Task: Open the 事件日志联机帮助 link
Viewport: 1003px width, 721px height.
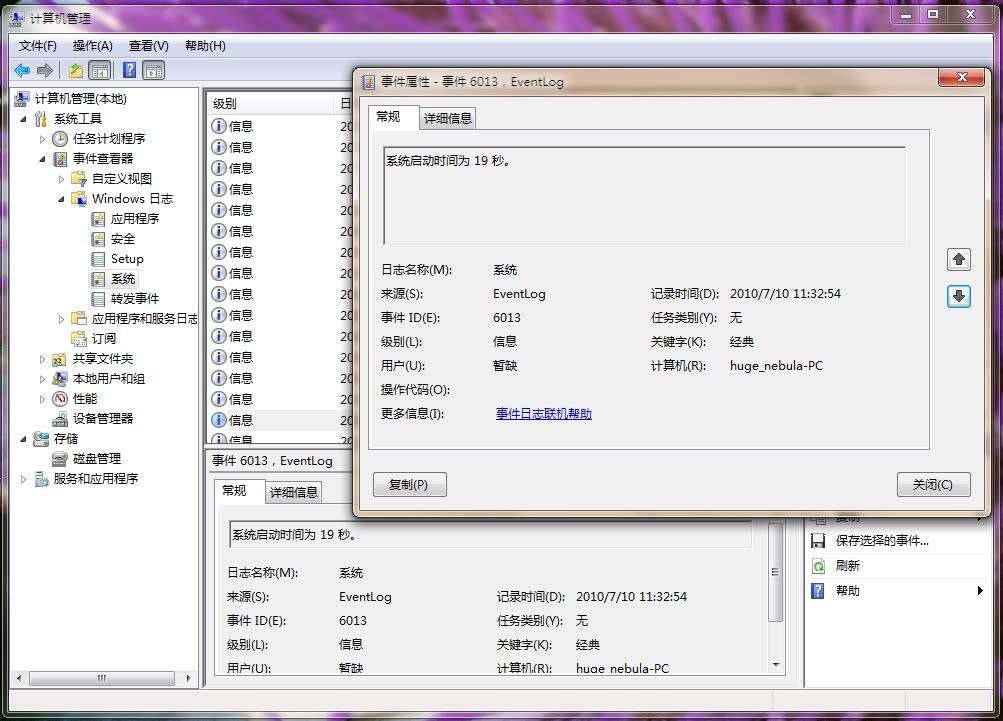Action: point(543,414)
